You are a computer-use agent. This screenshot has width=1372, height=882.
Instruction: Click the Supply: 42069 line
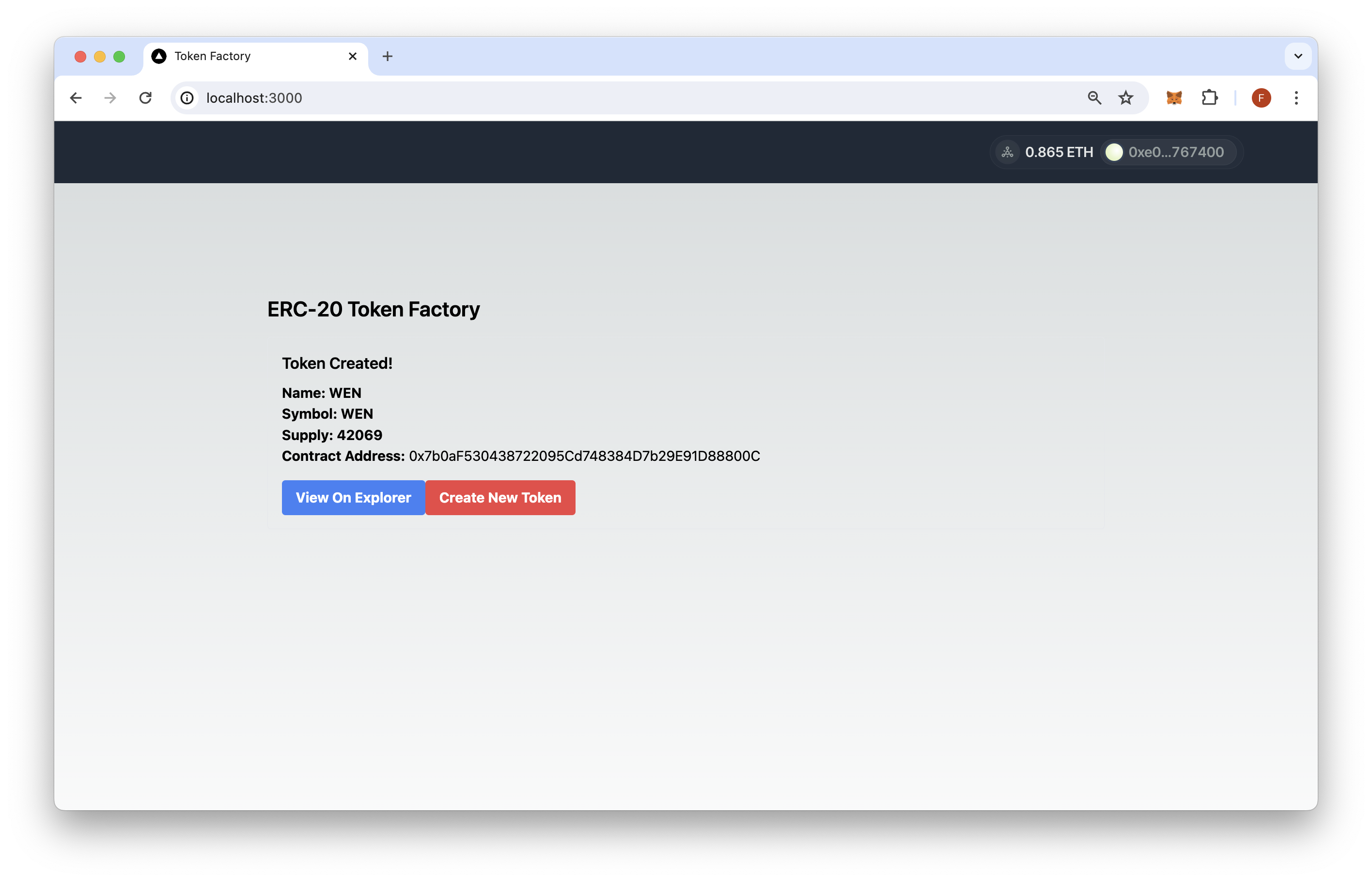[332, 435]
